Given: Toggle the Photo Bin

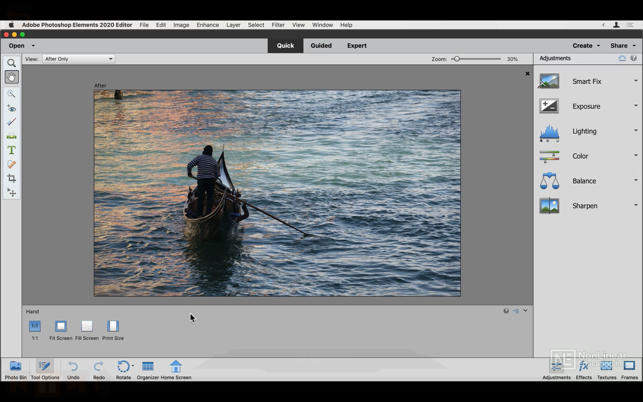Looking at the screenshot, I should [15, 369].
